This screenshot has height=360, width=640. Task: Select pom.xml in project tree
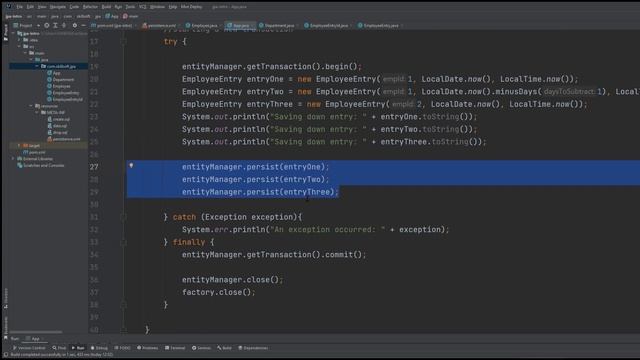pos(35,152)
